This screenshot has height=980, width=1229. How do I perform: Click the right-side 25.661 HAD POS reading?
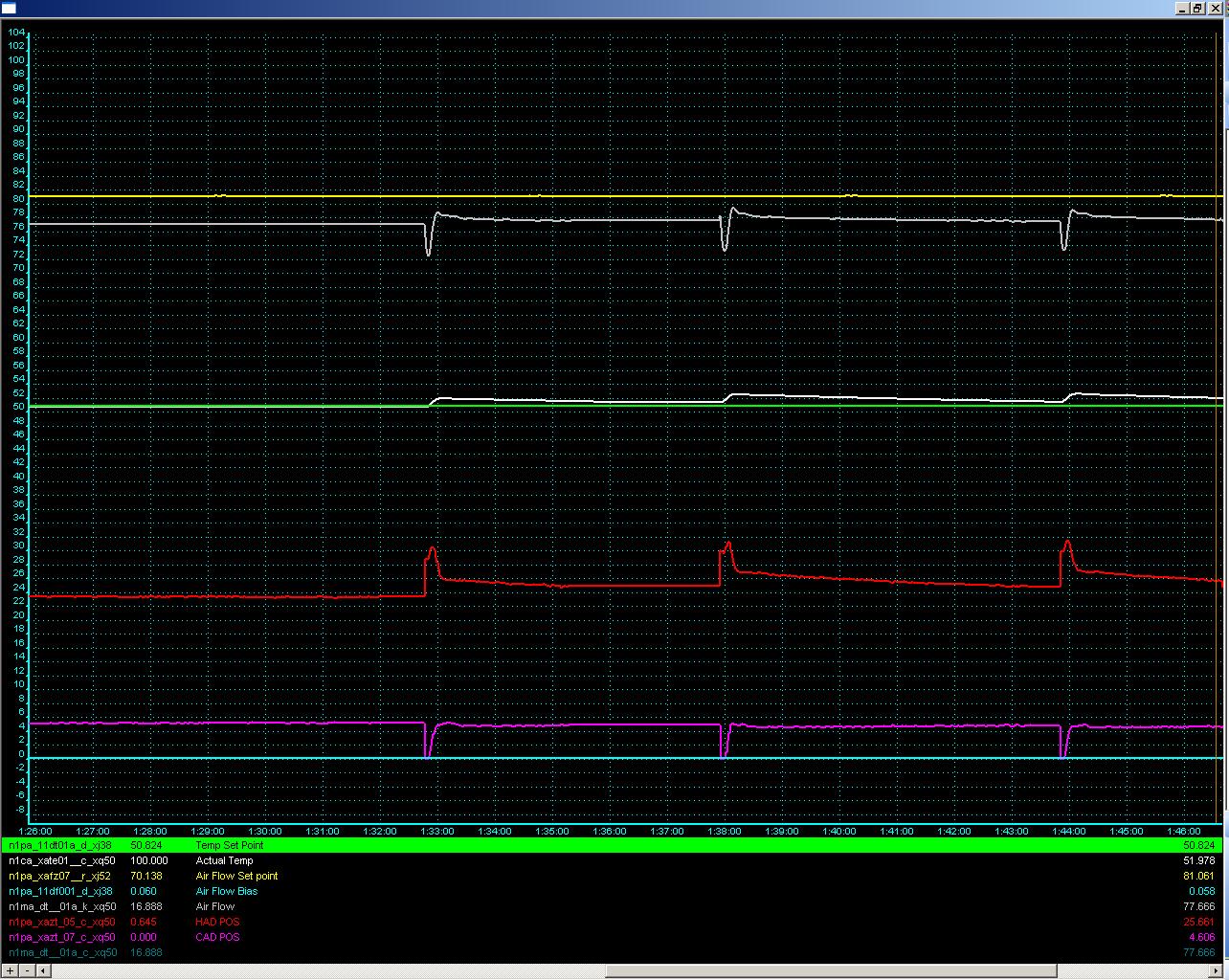click(x=1199, y=922)
